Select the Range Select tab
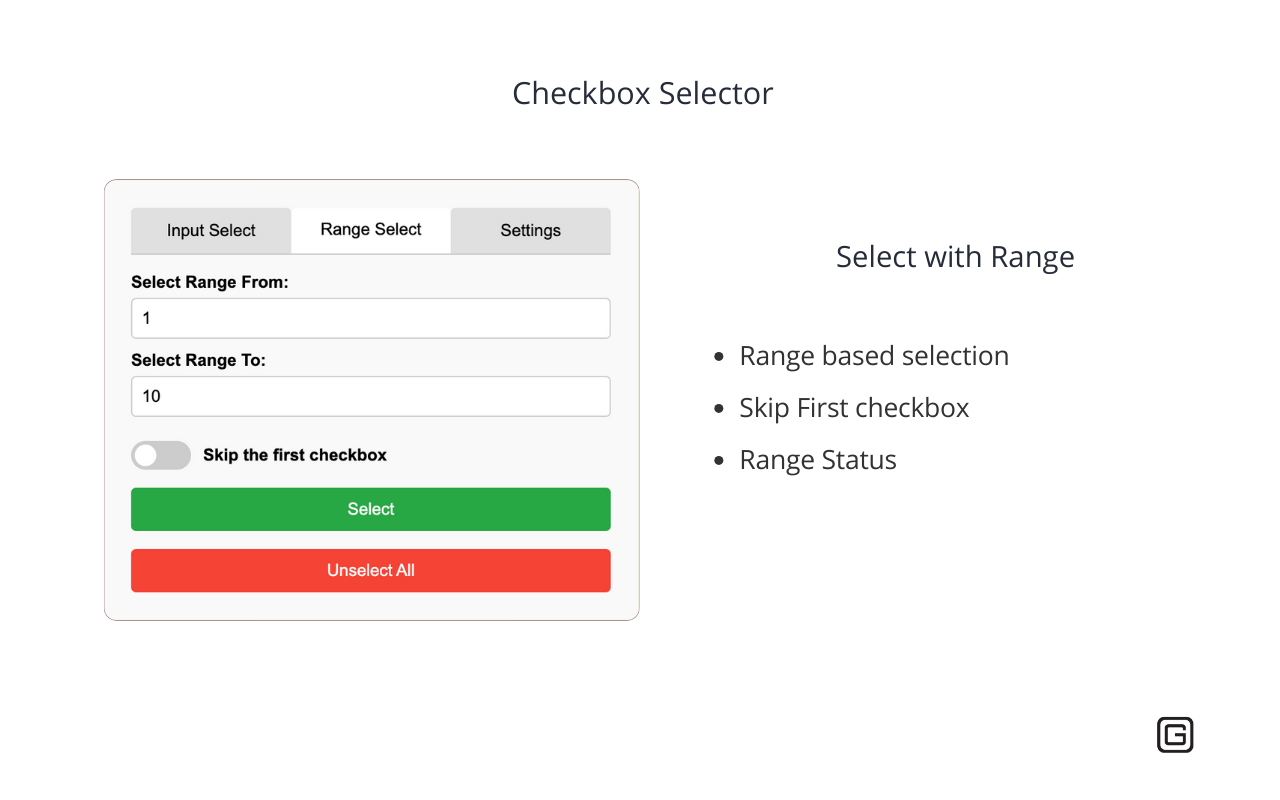 click(370, 230)
